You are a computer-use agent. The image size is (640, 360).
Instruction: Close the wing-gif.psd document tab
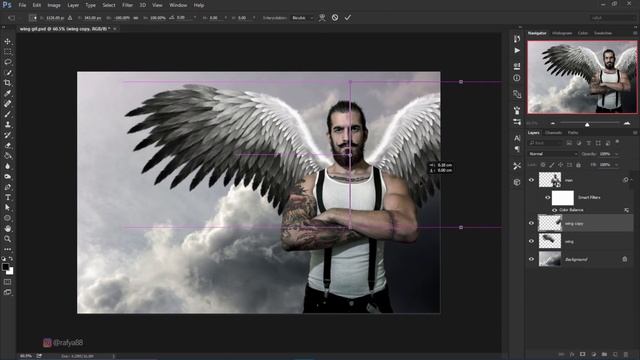pyautogui.click(x=115, y=29)
